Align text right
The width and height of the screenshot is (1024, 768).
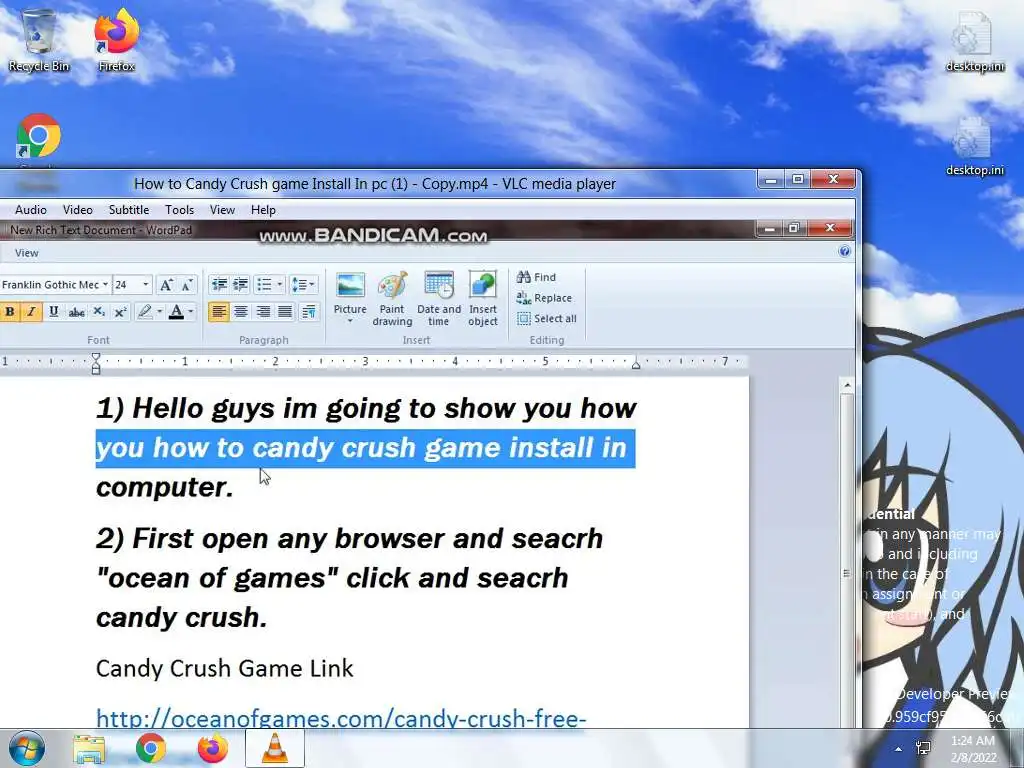tap(263, 312)
